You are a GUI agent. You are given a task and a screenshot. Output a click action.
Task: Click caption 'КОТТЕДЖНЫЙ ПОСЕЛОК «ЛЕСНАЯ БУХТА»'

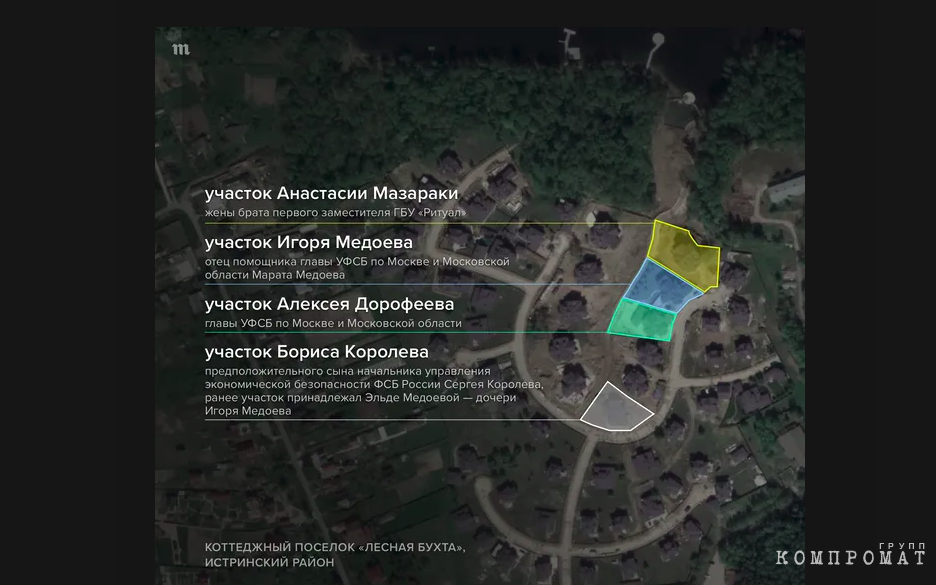[335, 547]
